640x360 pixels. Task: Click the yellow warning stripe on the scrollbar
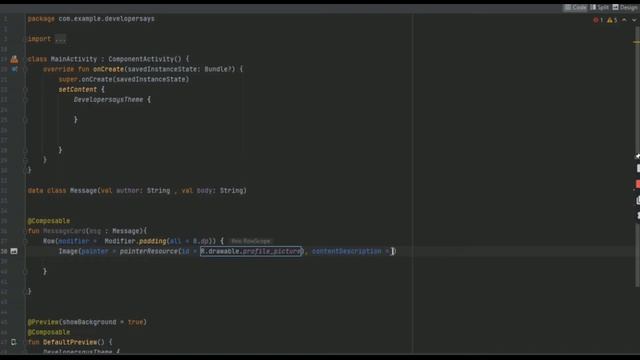[637, 42]
